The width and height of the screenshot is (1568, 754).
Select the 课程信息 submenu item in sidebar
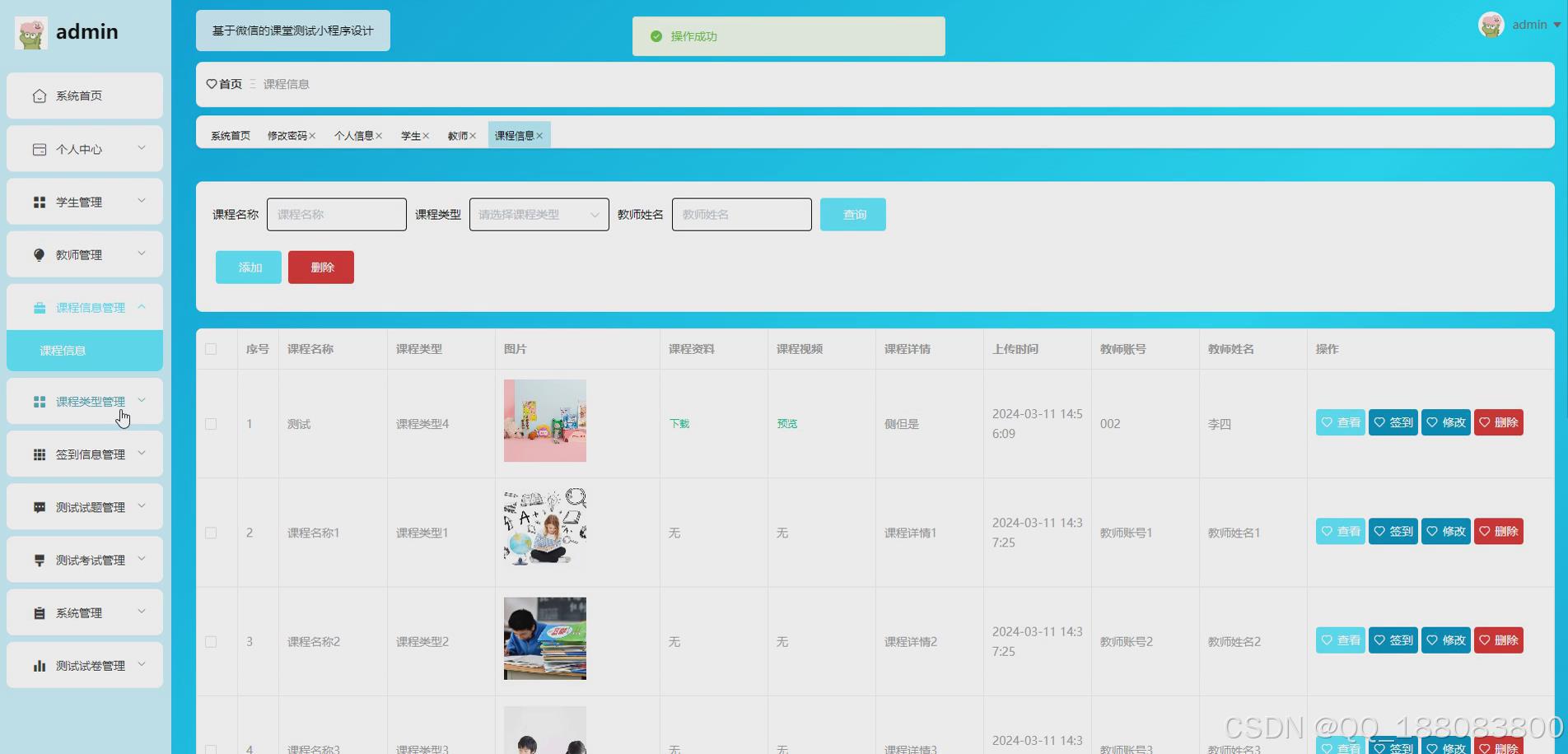coord(85,351)
